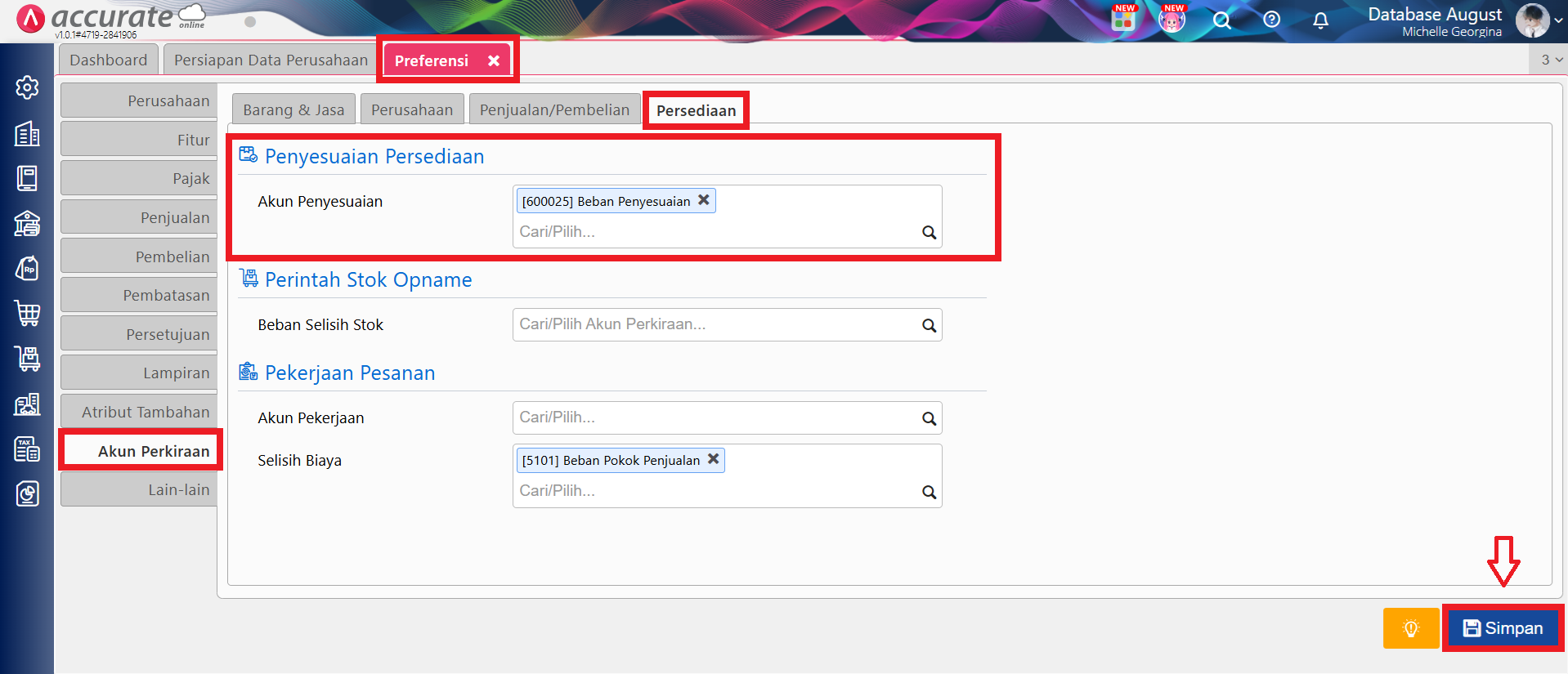Open the Penjualan/Pembelian sub-tab

point(554,109)
